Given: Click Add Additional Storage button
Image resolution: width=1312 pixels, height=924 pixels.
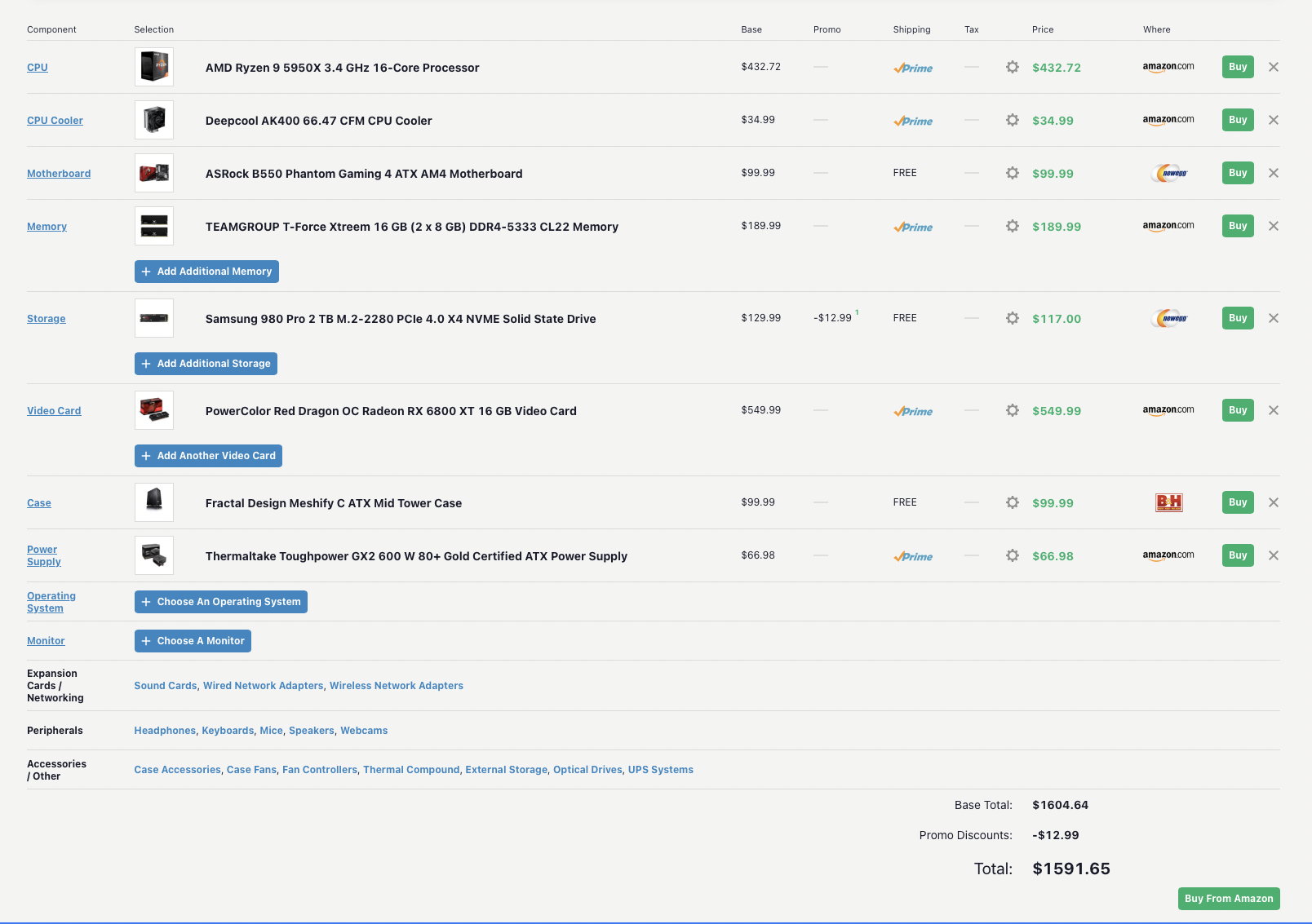Looking at the screenshot, I should coord(206,364).
